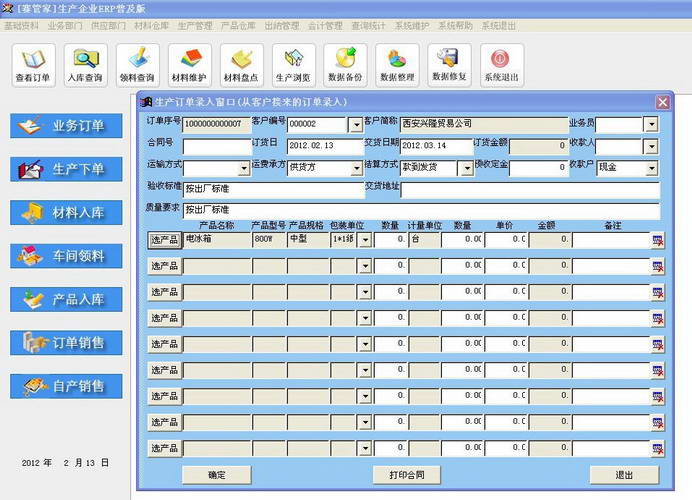The width and height of the screenshot is (692, 500).
Task: Click the 预收定金 input field
Action: (538, 168)
